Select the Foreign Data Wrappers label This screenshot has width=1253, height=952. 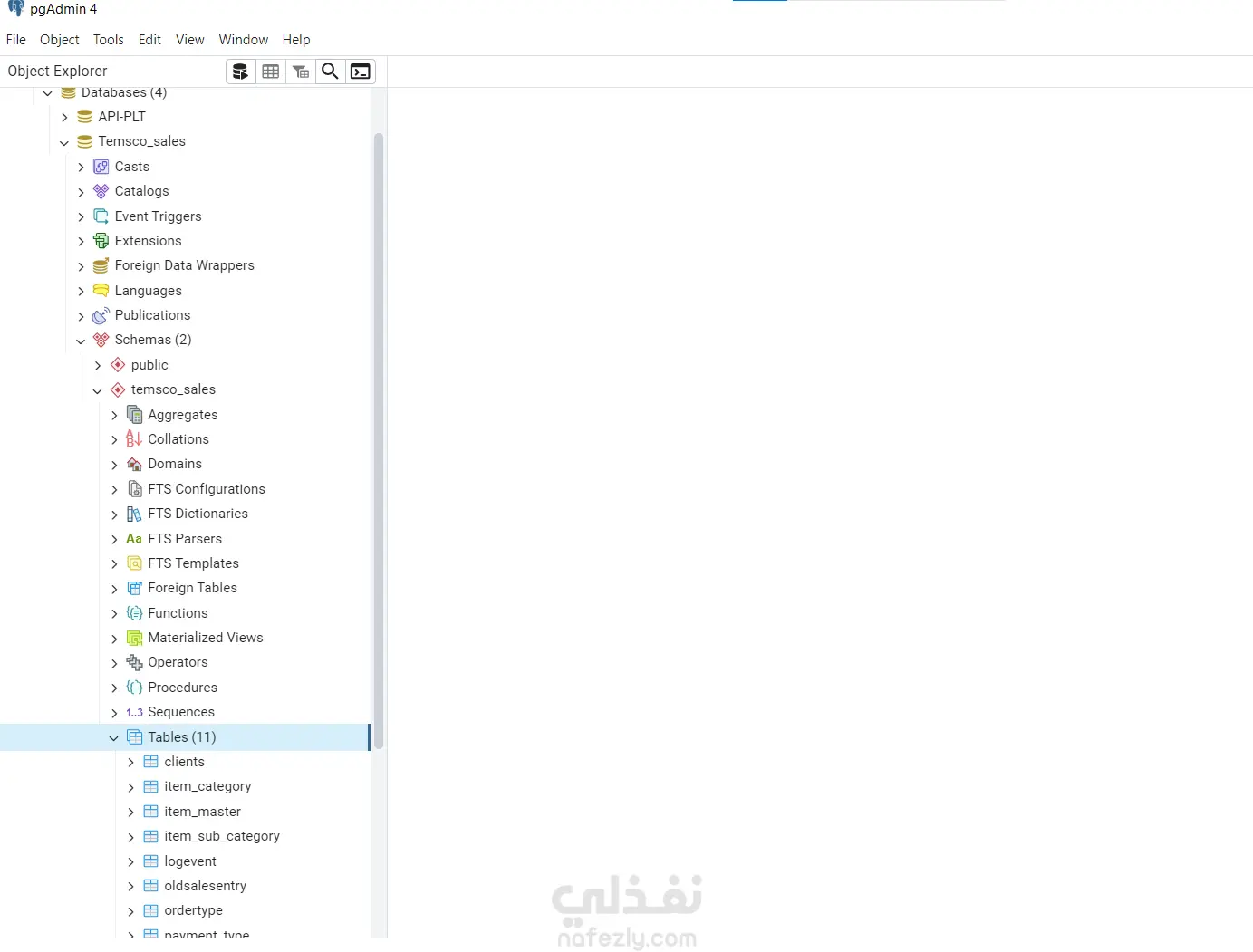pos(185,265)
